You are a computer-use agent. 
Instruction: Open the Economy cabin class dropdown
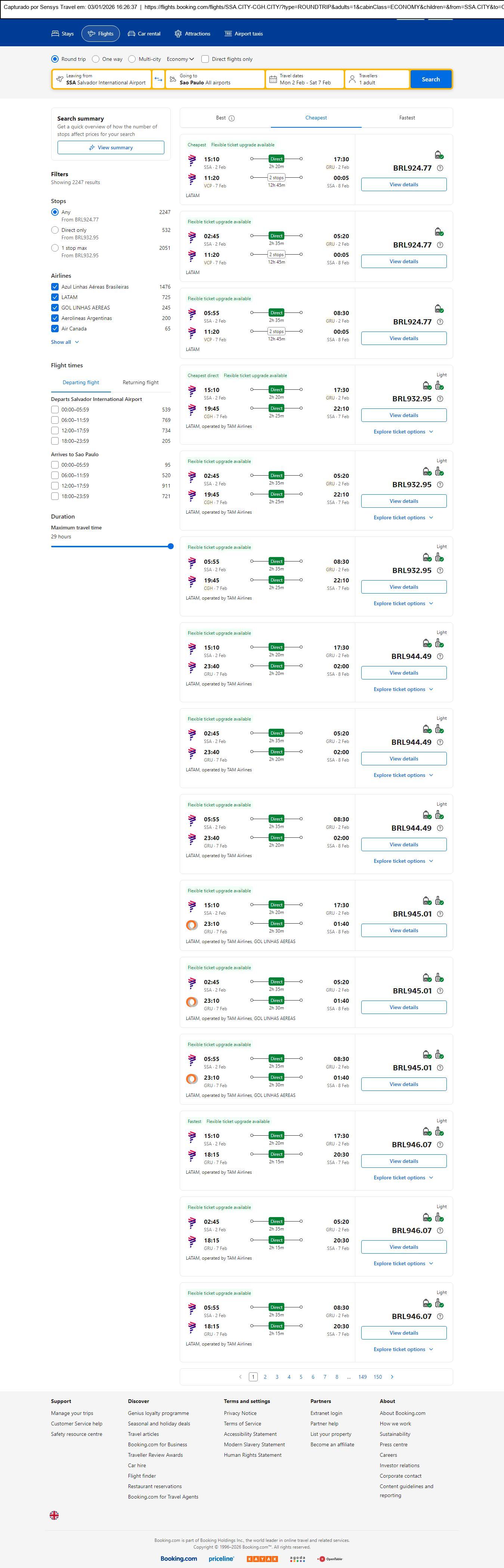[x=180, y=59]
